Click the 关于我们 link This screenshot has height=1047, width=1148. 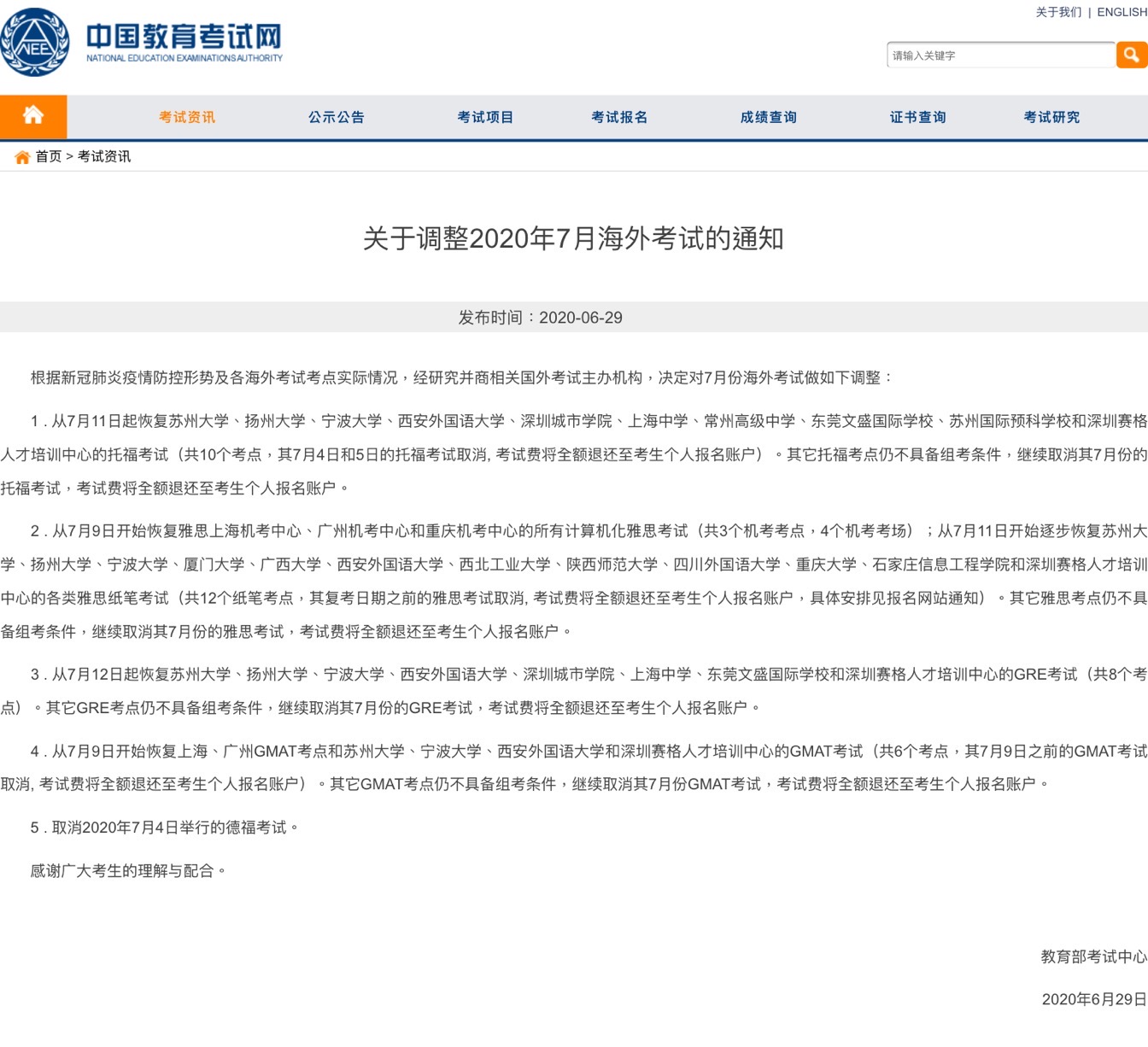point(1057,12)
